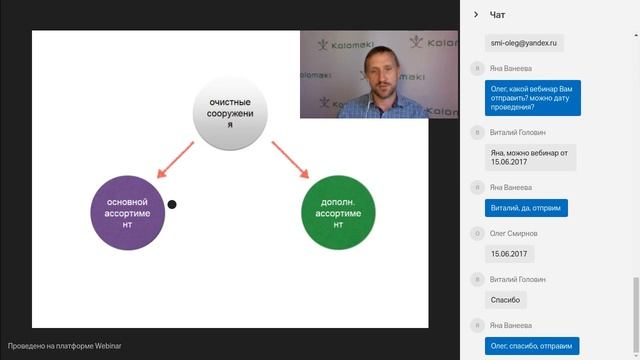Click 'Проведено на платформе Webinar' label
This screenshot has height=360, width=640.
pyautogui.click(x=64, y=346)
